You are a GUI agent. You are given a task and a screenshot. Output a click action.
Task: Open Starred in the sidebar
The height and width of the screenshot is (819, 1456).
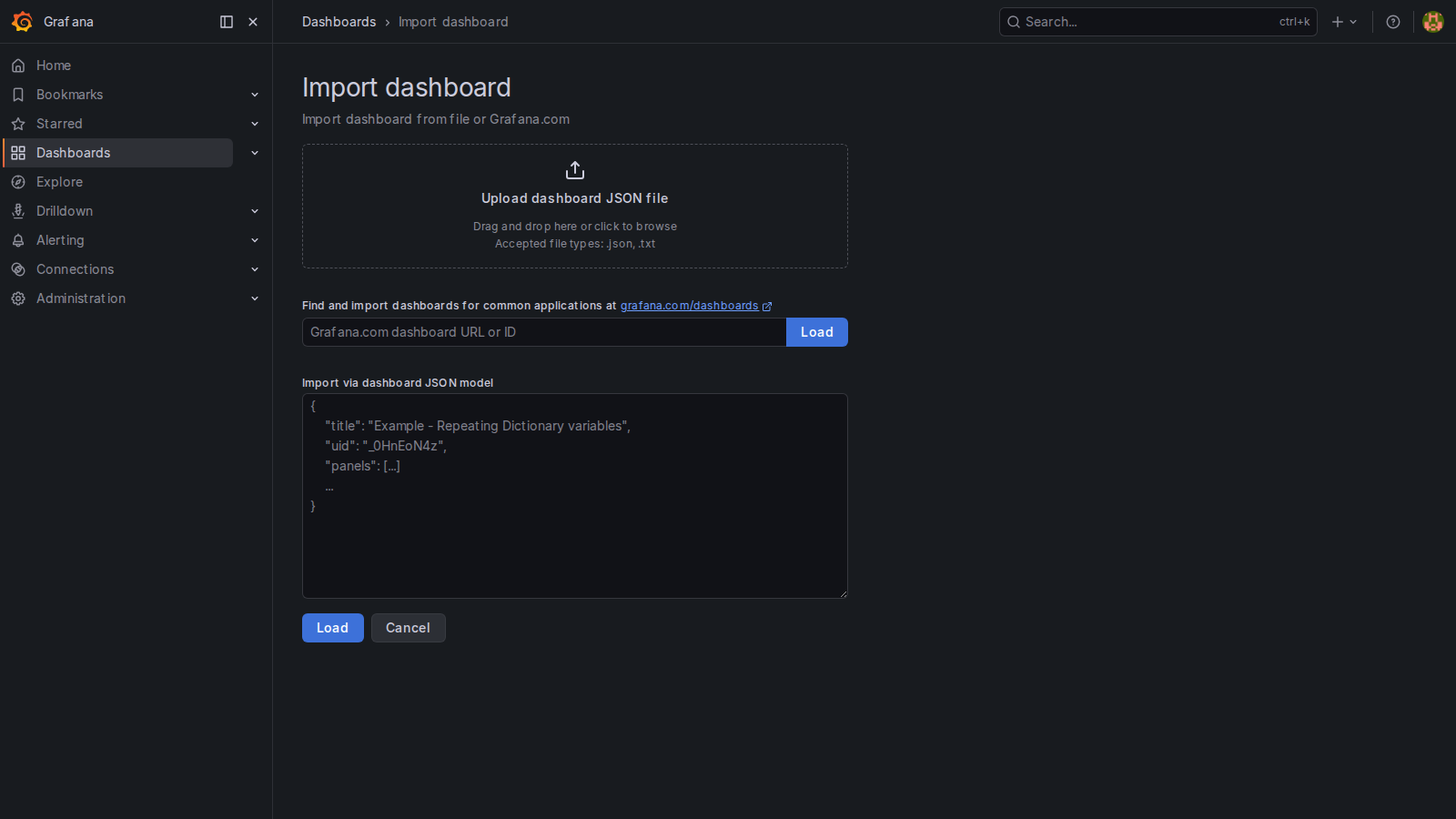coord(59,124)
